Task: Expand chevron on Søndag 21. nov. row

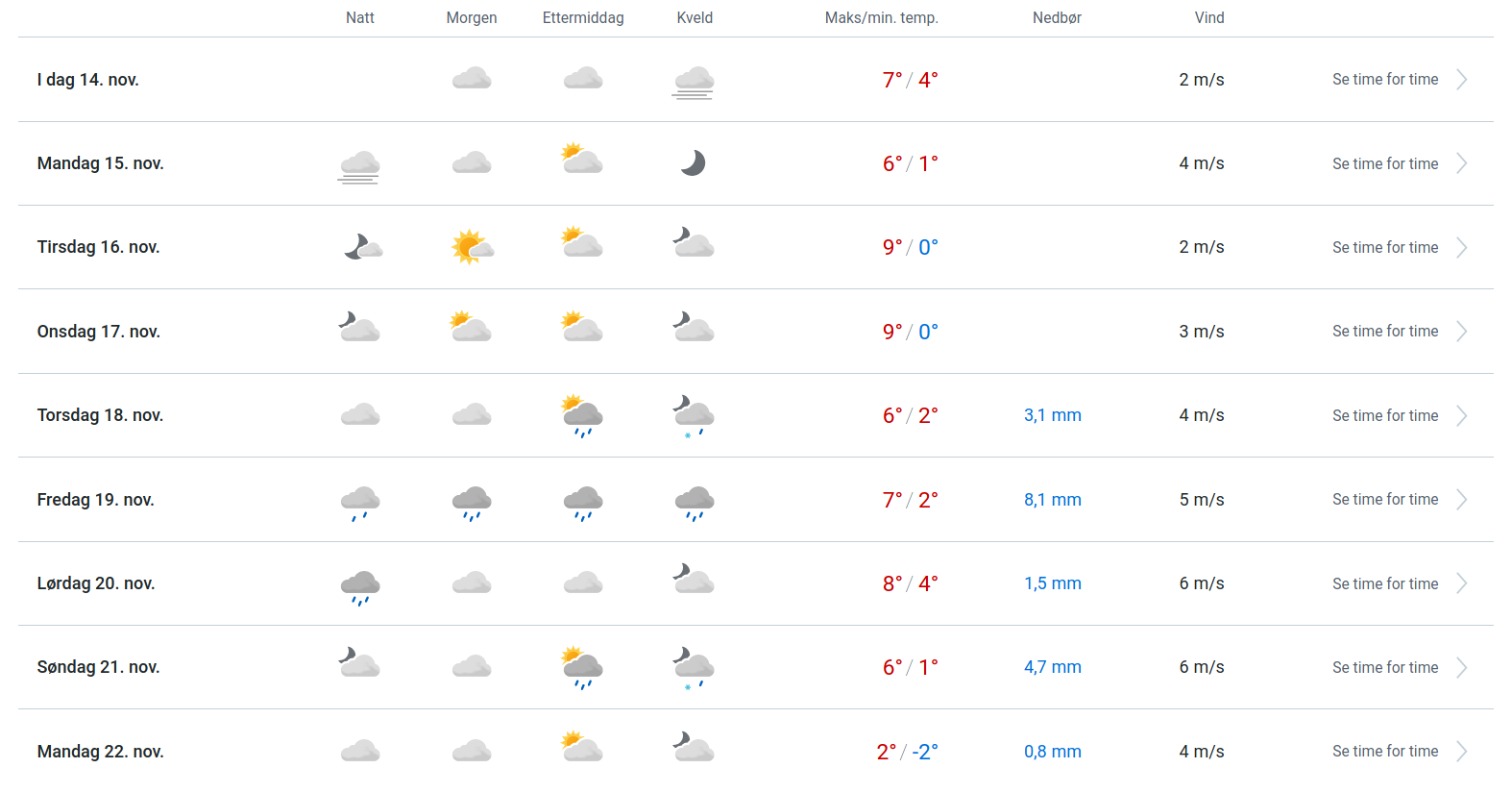Action: 1461,668
